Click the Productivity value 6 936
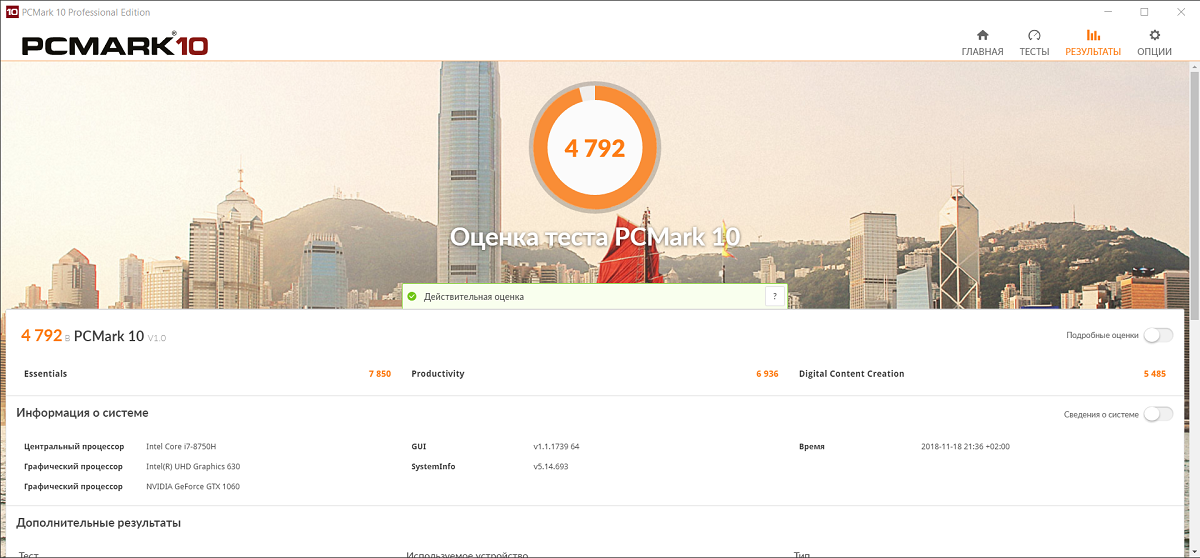 (767, 374)
